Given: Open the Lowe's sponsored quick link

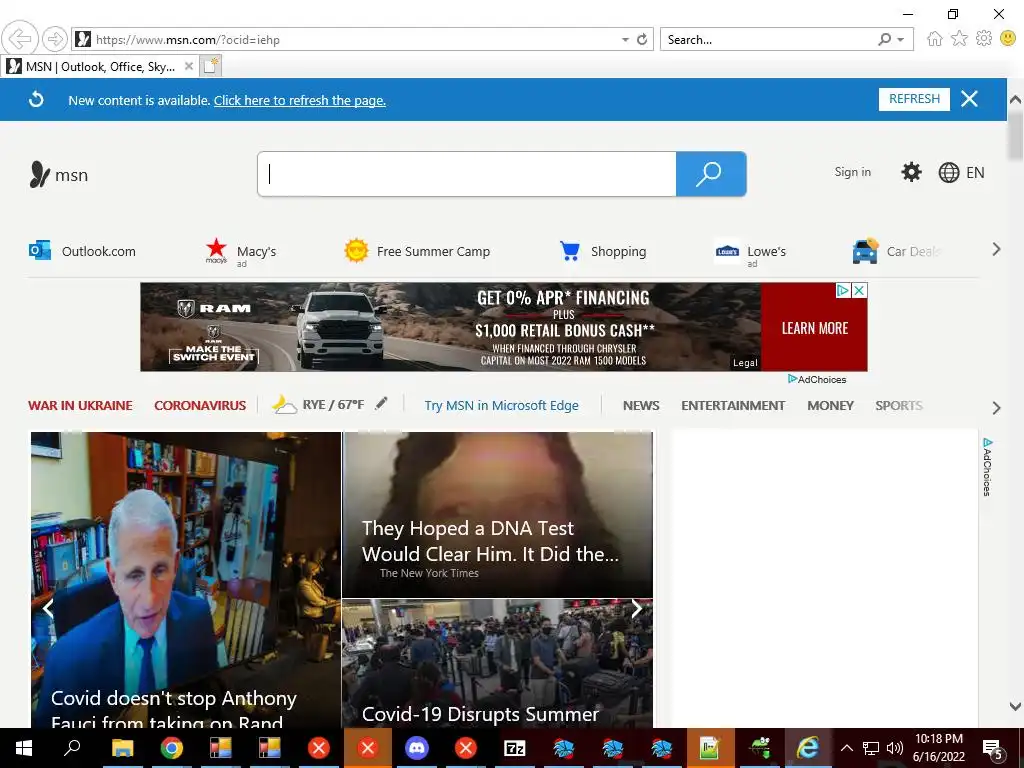Looking at the screenshot, I should 750,252.
